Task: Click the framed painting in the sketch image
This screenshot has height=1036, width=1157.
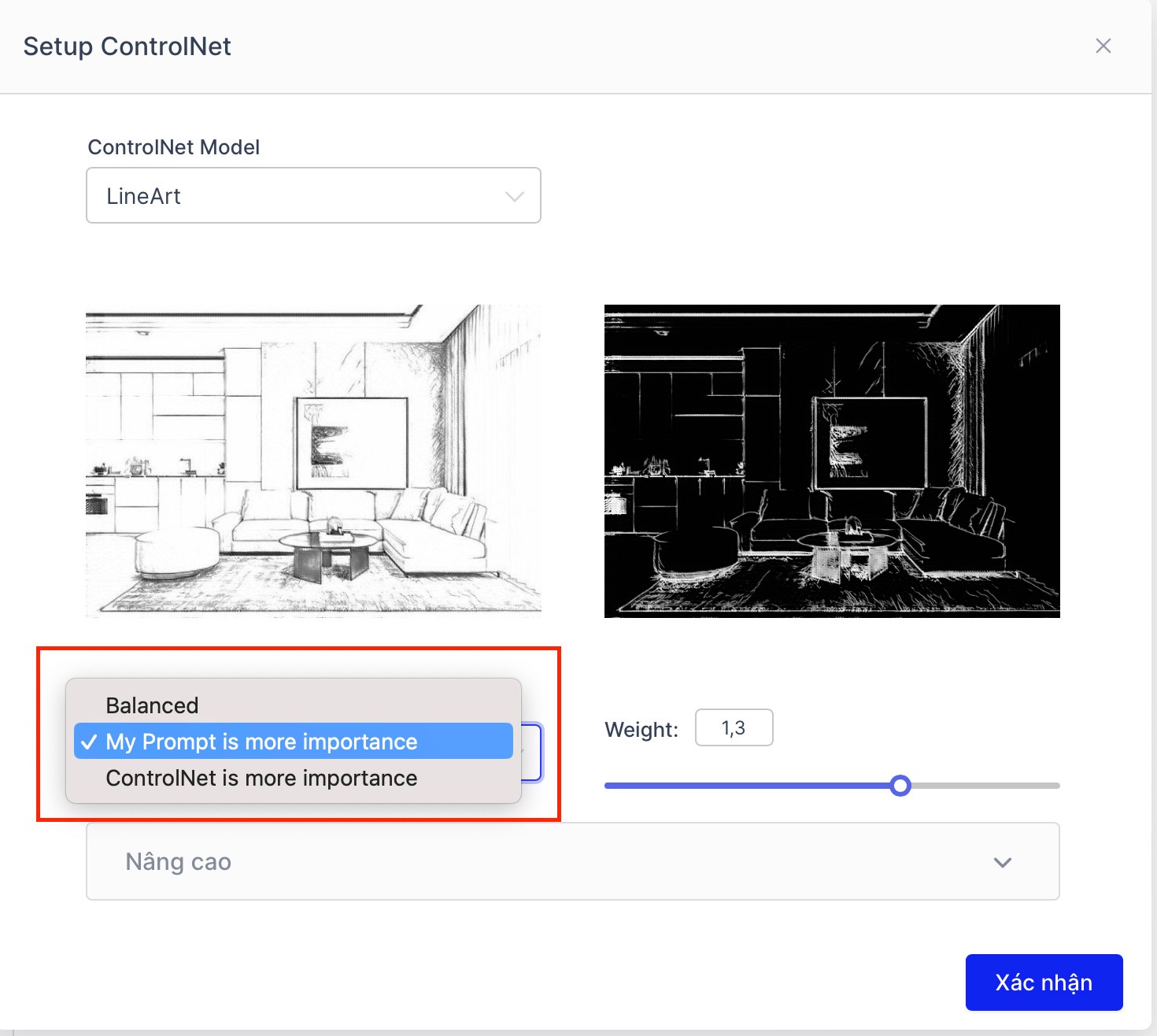Action: 352,443
